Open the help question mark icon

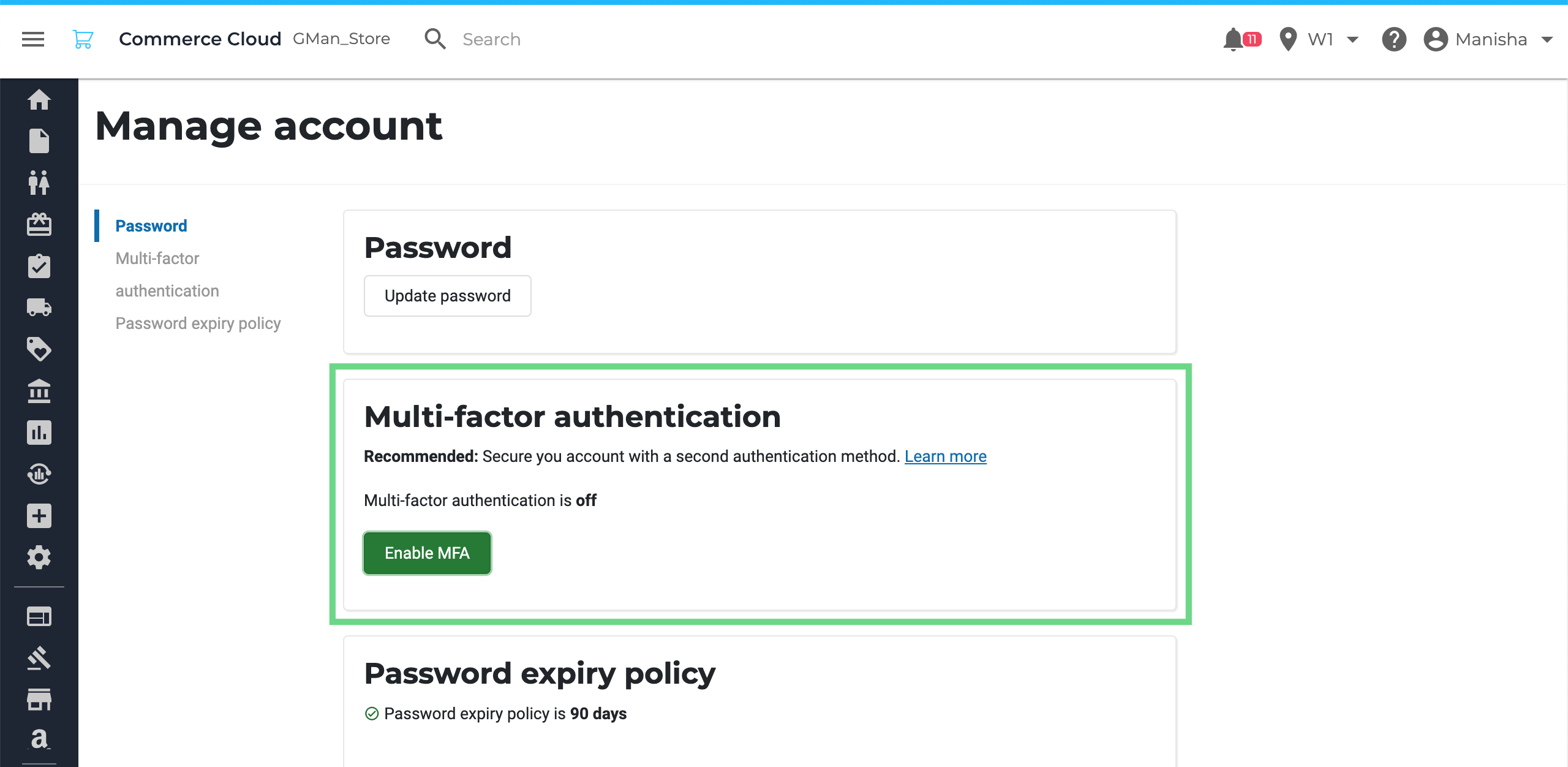(x=1394, y=39)
